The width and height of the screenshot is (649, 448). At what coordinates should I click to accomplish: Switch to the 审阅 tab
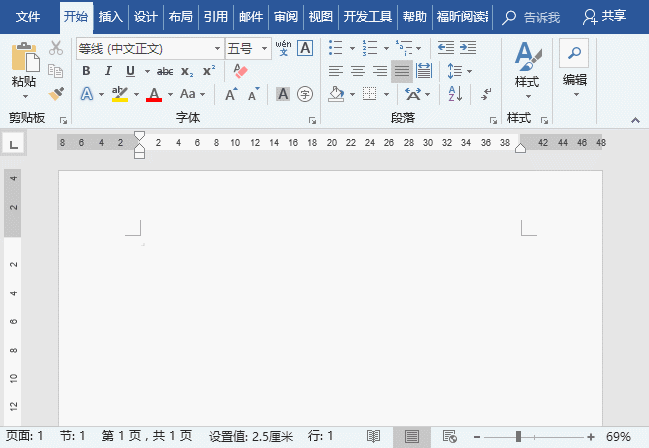pos(285,17)
